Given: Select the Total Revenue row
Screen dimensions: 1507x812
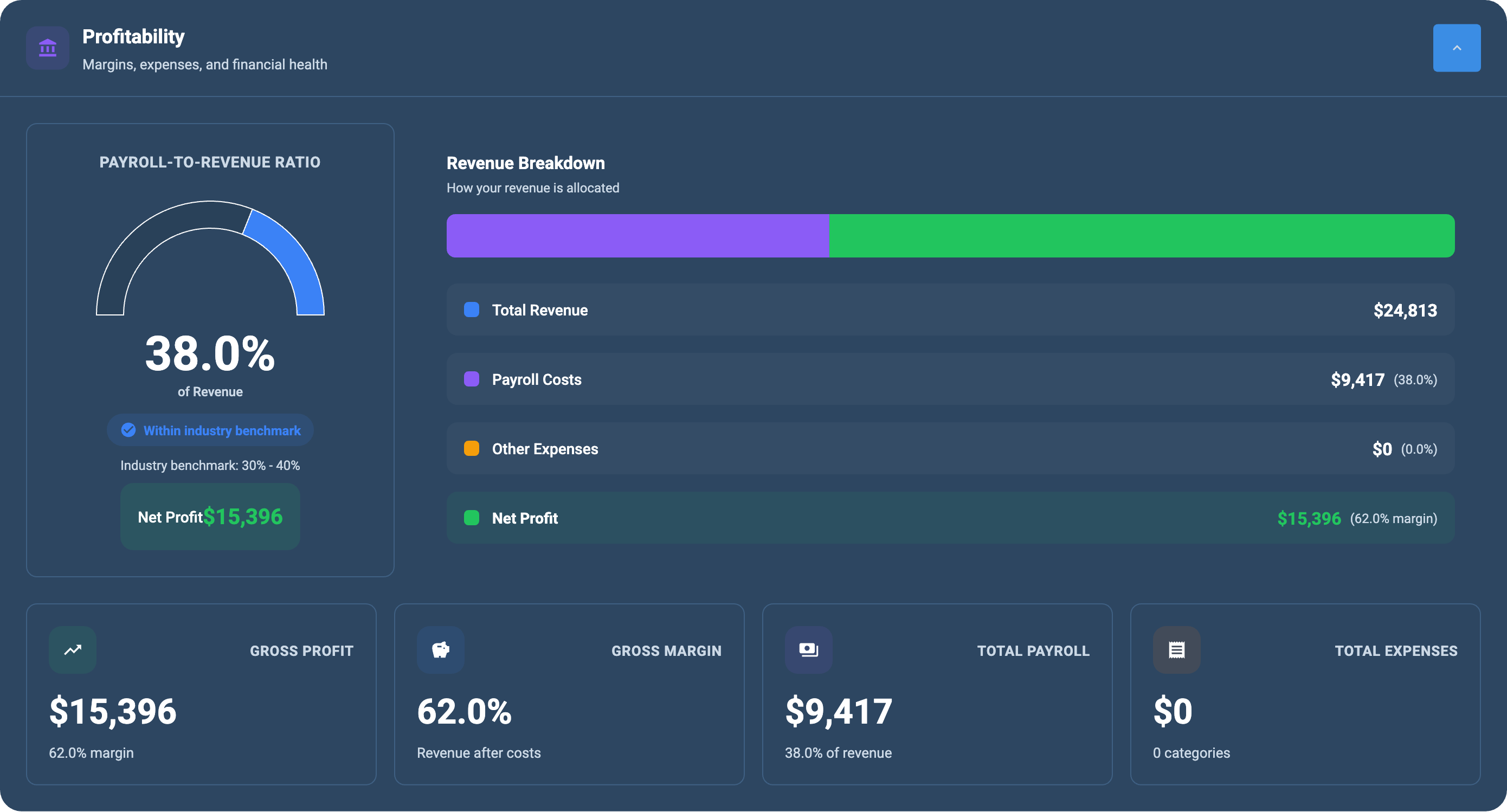Looking at the screenshot, I should pos(950,310).
